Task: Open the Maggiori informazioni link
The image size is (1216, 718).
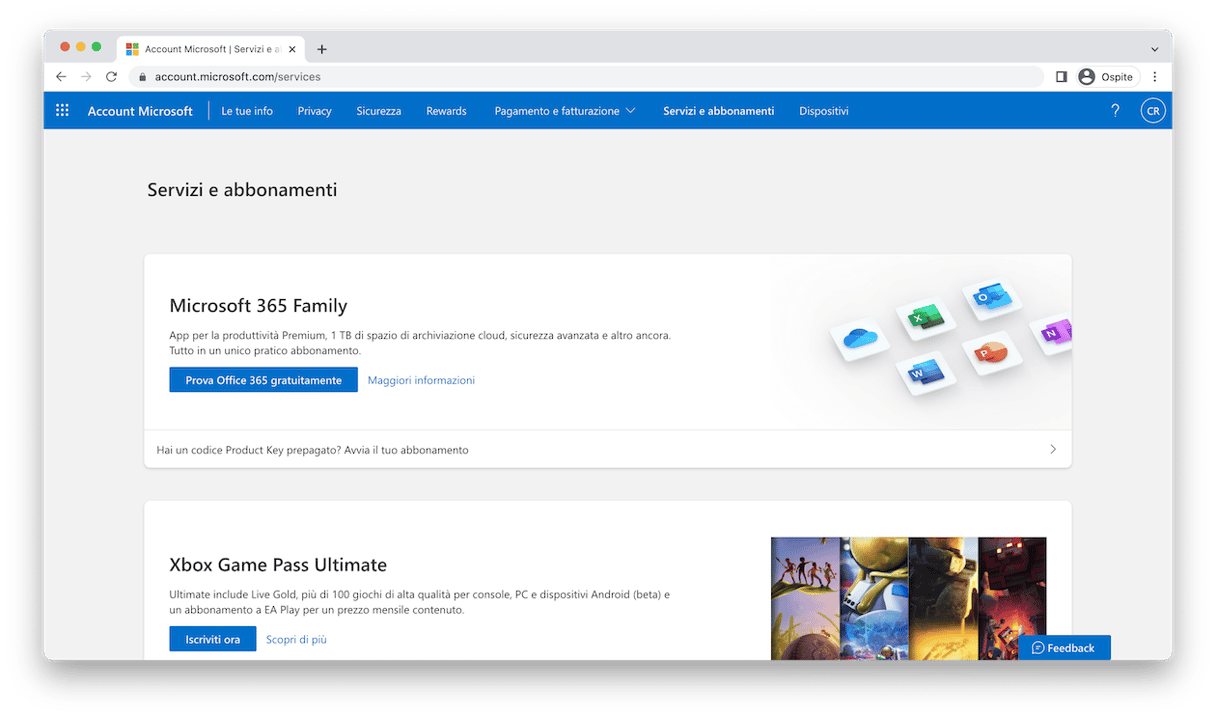Action: (421, 380)
